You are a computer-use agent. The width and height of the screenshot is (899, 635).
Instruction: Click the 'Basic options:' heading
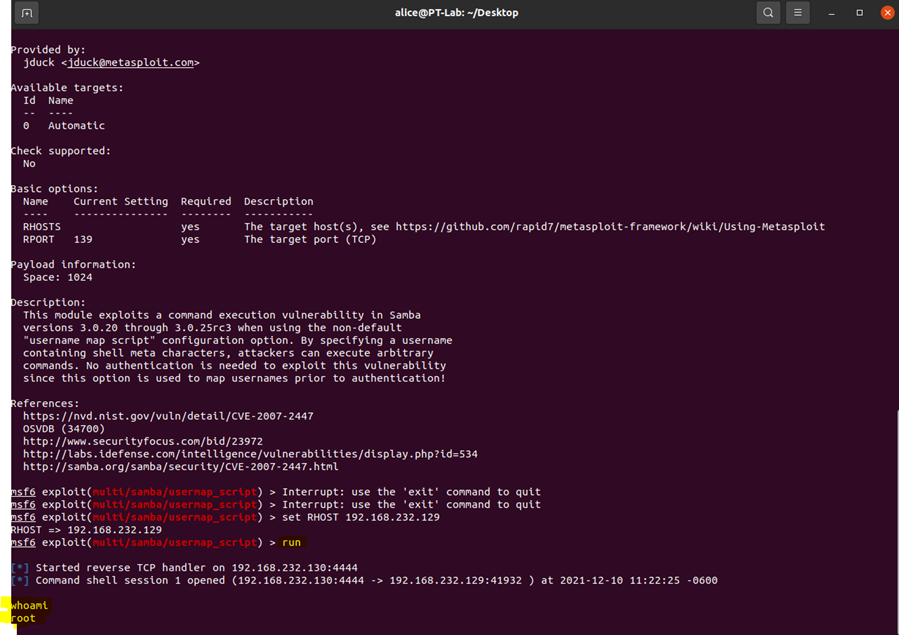point(54,189)
